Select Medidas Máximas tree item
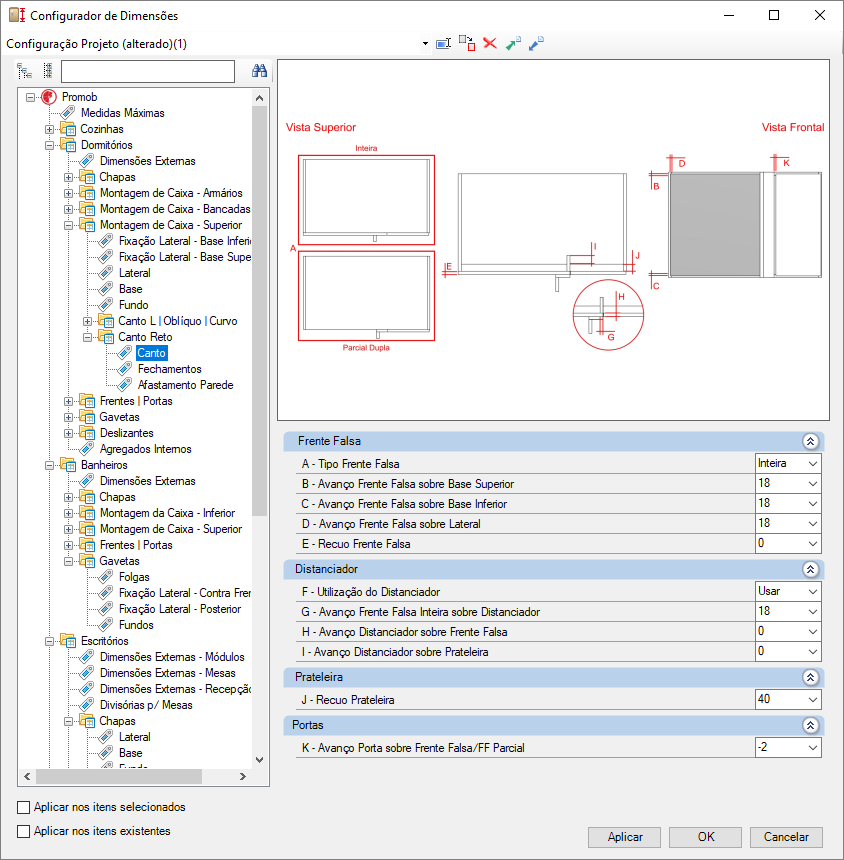Screen dimensions: 844x860 (122, 113)
